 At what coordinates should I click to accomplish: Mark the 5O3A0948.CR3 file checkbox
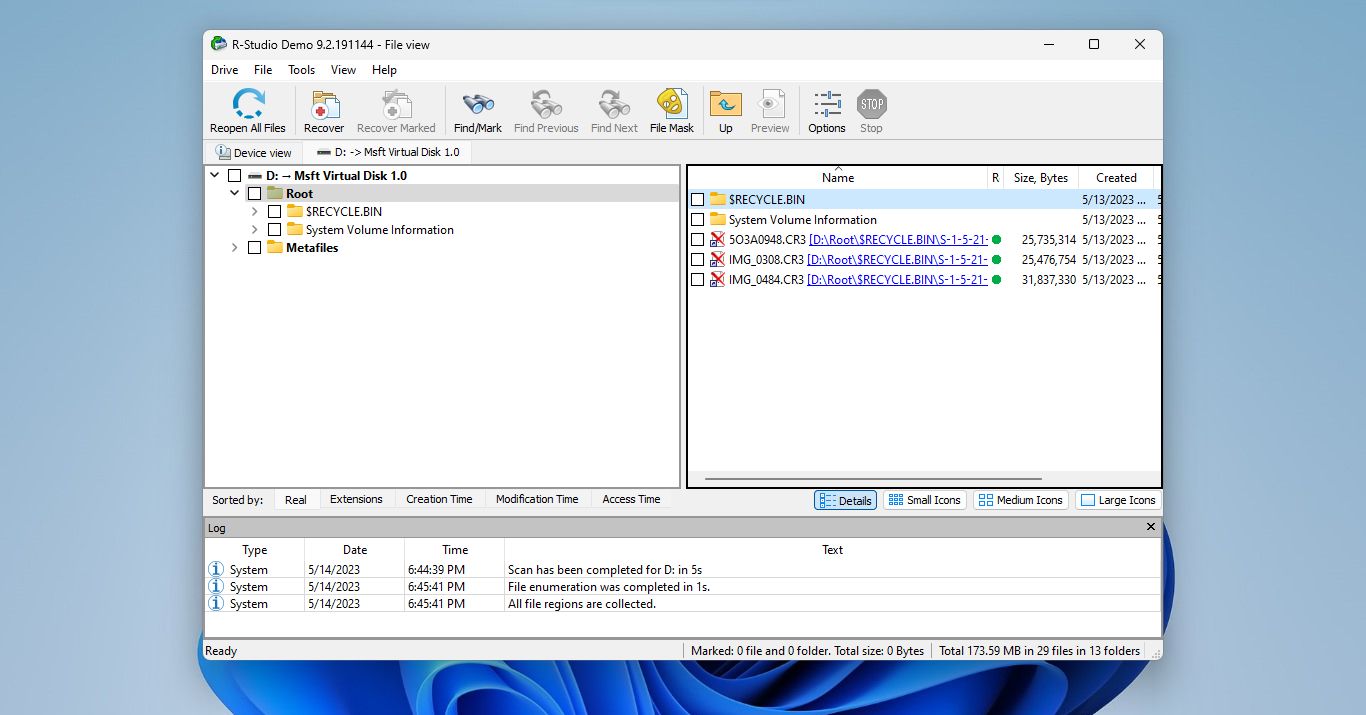[697, 240]
